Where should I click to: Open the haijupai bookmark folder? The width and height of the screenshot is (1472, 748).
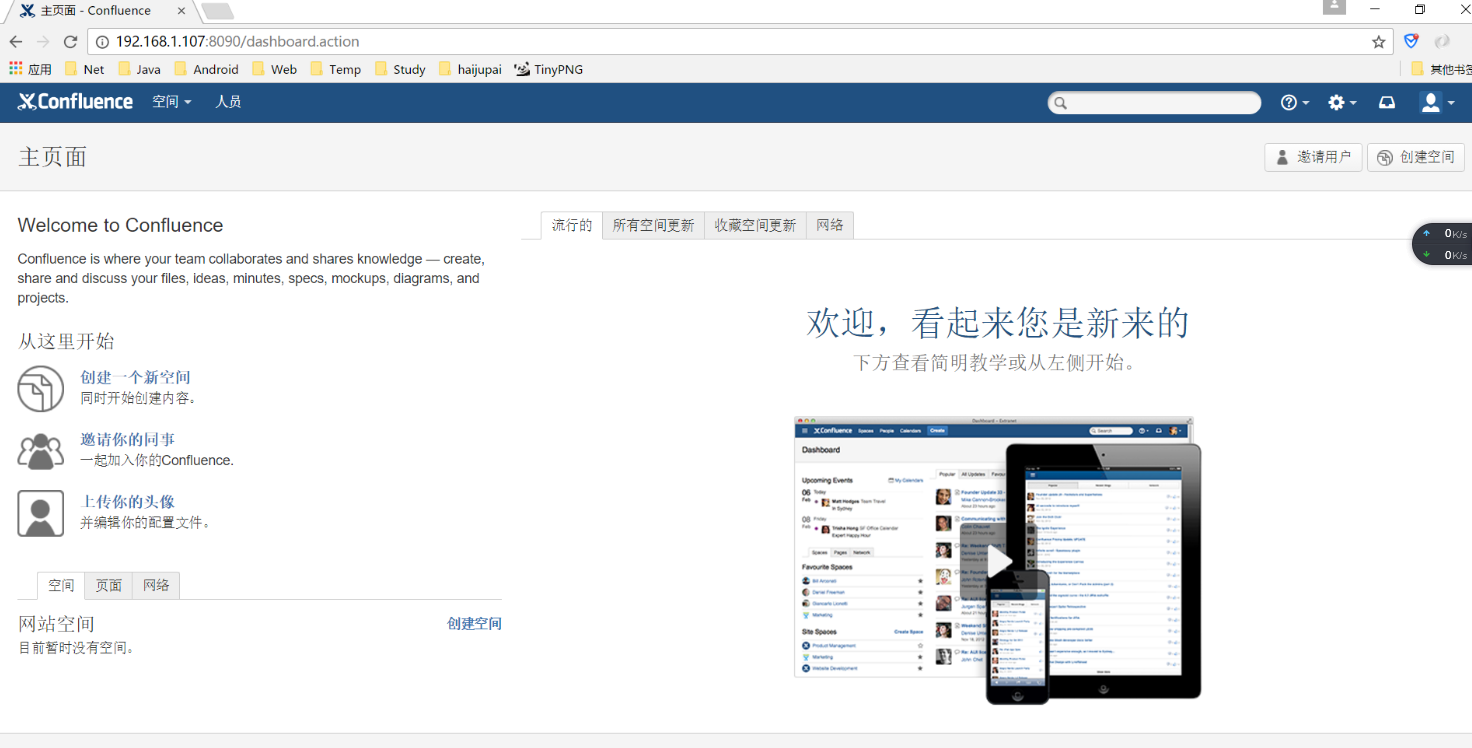[470, 69]
